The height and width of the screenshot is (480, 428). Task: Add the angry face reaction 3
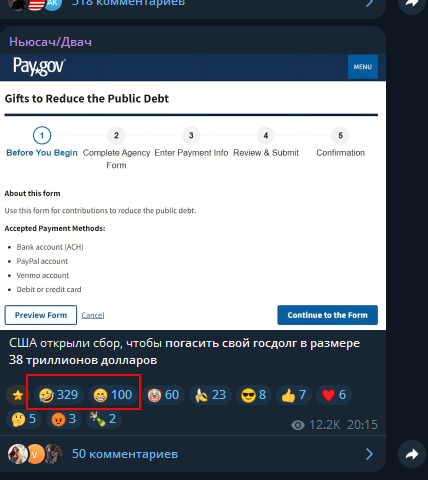coord(64,419)
